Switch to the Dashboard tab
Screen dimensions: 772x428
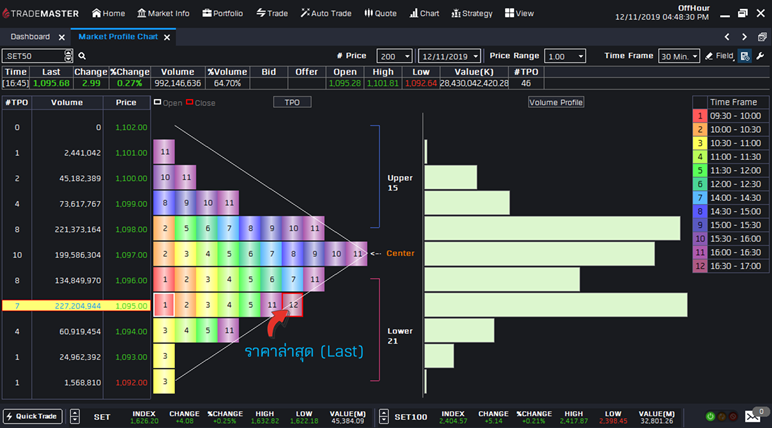click(x=30, y=37)
